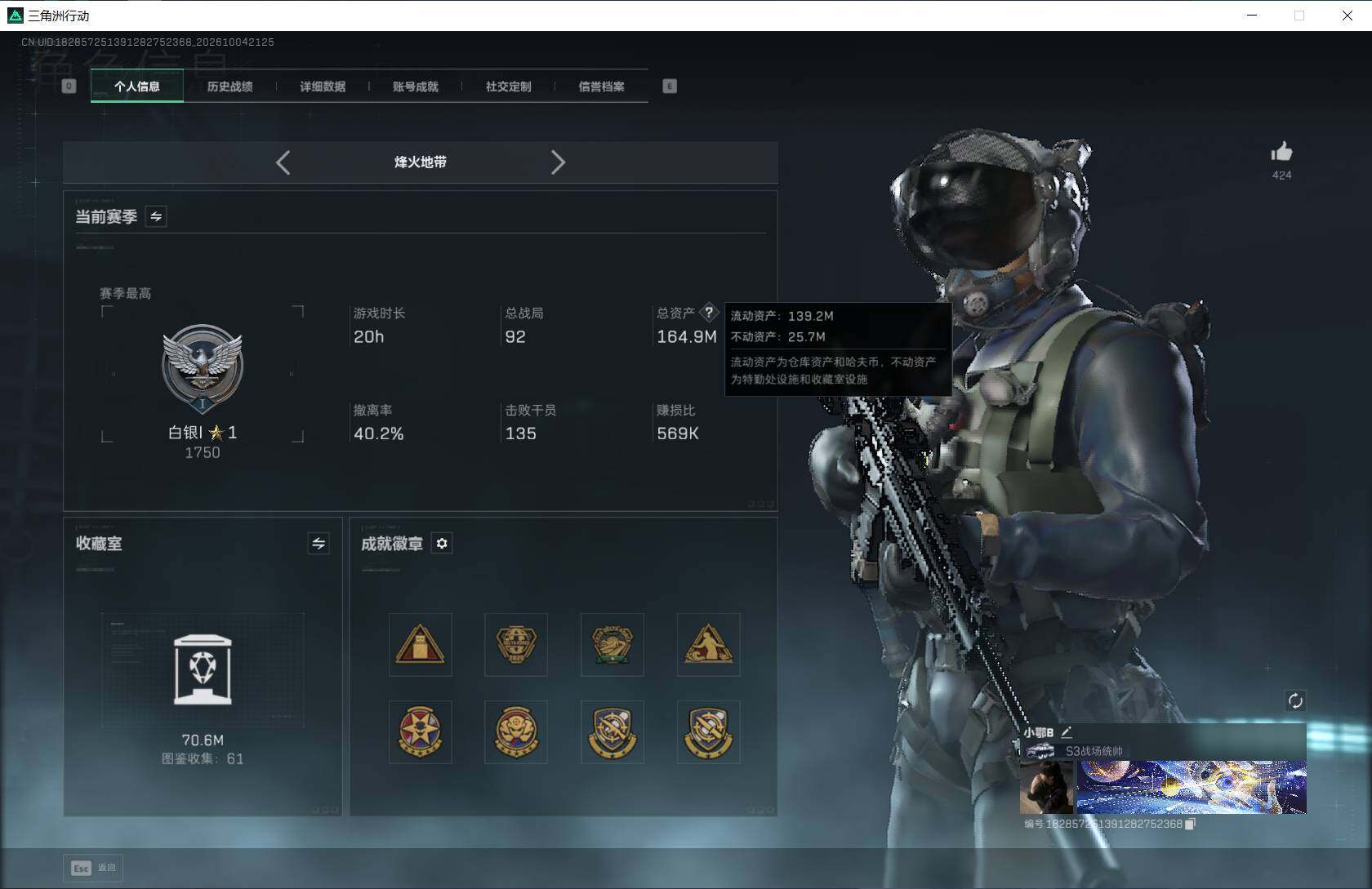Go to previous mode with left arrow

(x=283, y=162)
